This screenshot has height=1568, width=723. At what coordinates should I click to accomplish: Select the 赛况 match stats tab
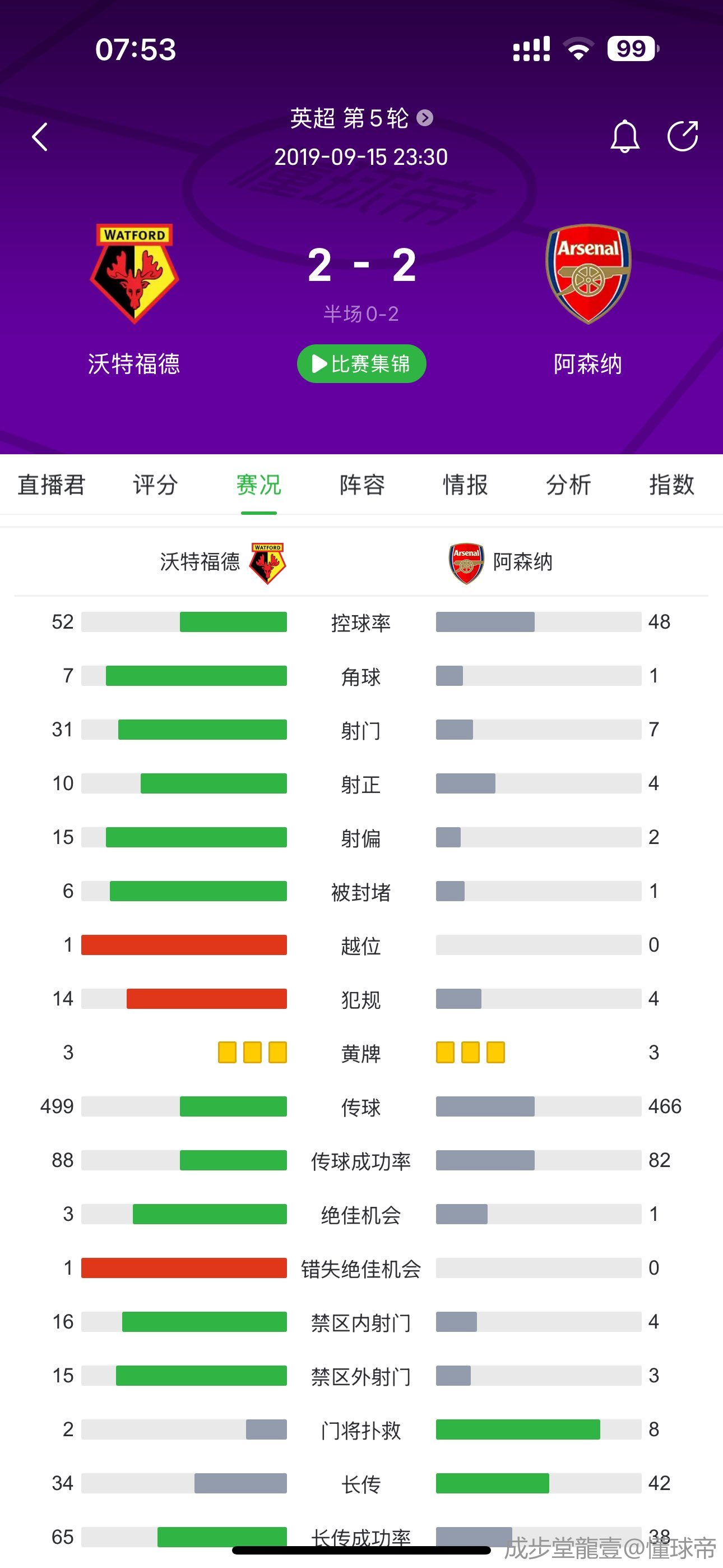(258, 485)
